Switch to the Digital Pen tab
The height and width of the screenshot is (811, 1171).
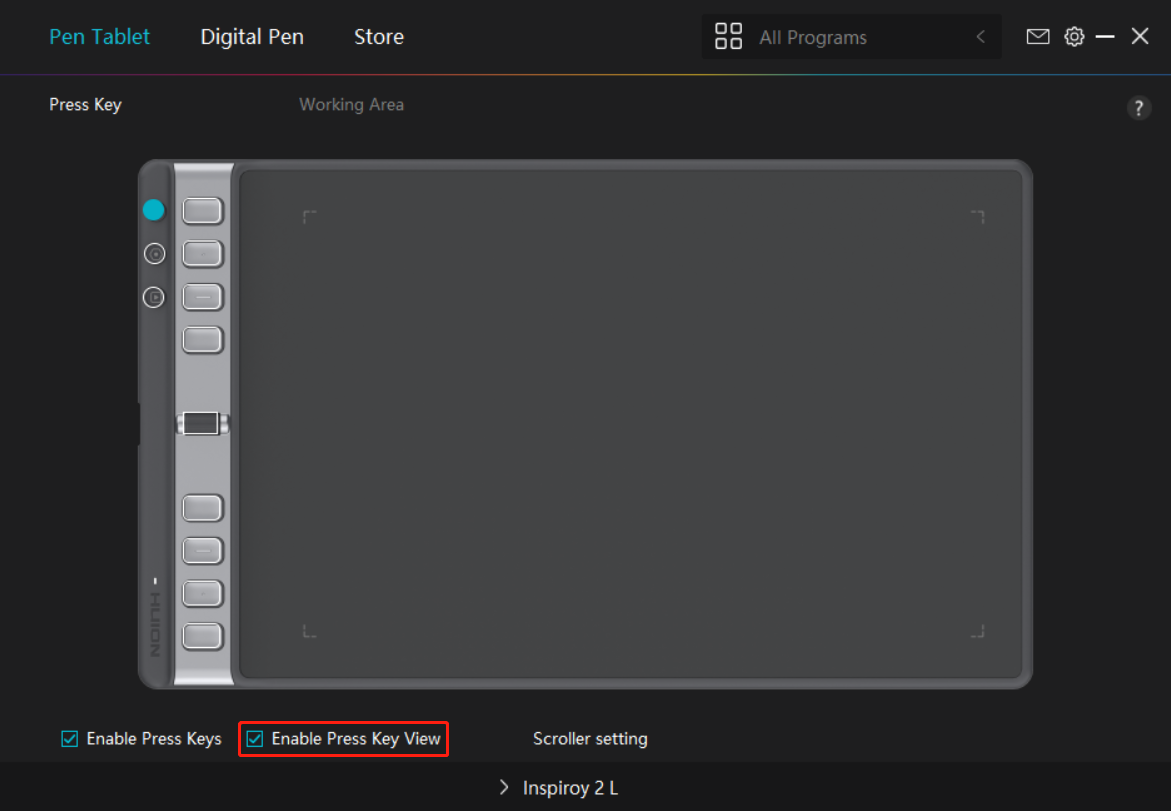pyautogui.click(x=252, y=37)
